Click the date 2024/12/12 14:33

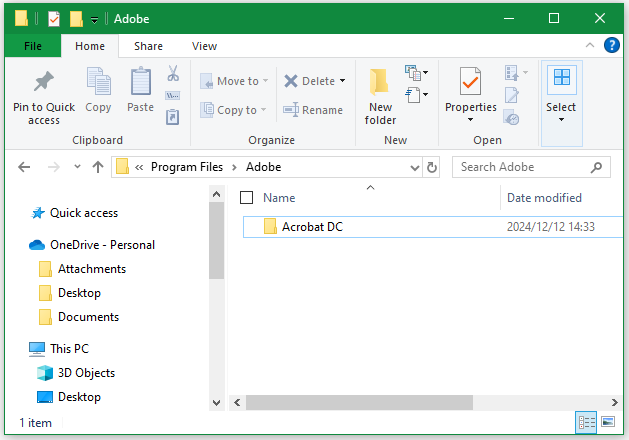point(551,227)
